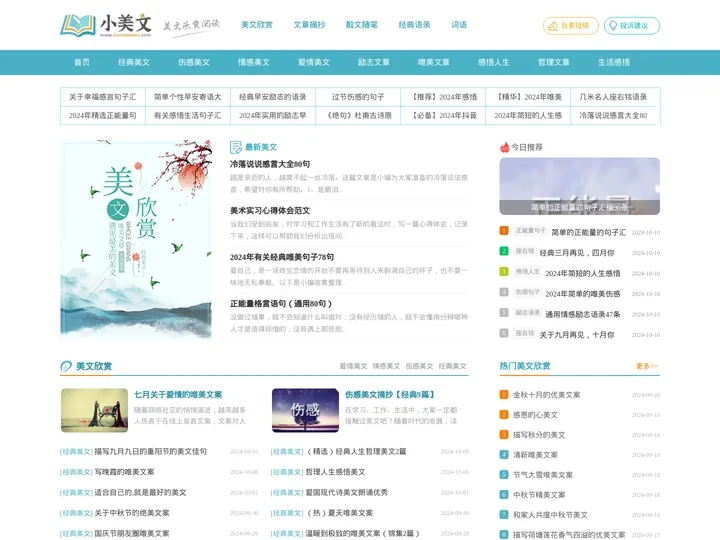Click the 我要投稿 submit button

pos(571,26)
